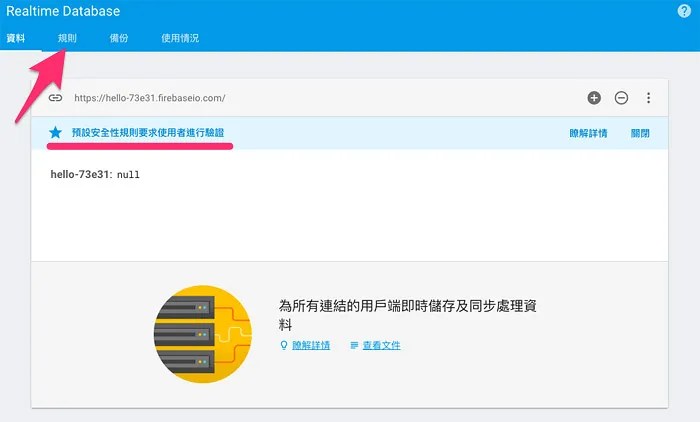Open 瞭解詳情 link below server description
This screenshot has height=422, width=700.
point(311,345)
